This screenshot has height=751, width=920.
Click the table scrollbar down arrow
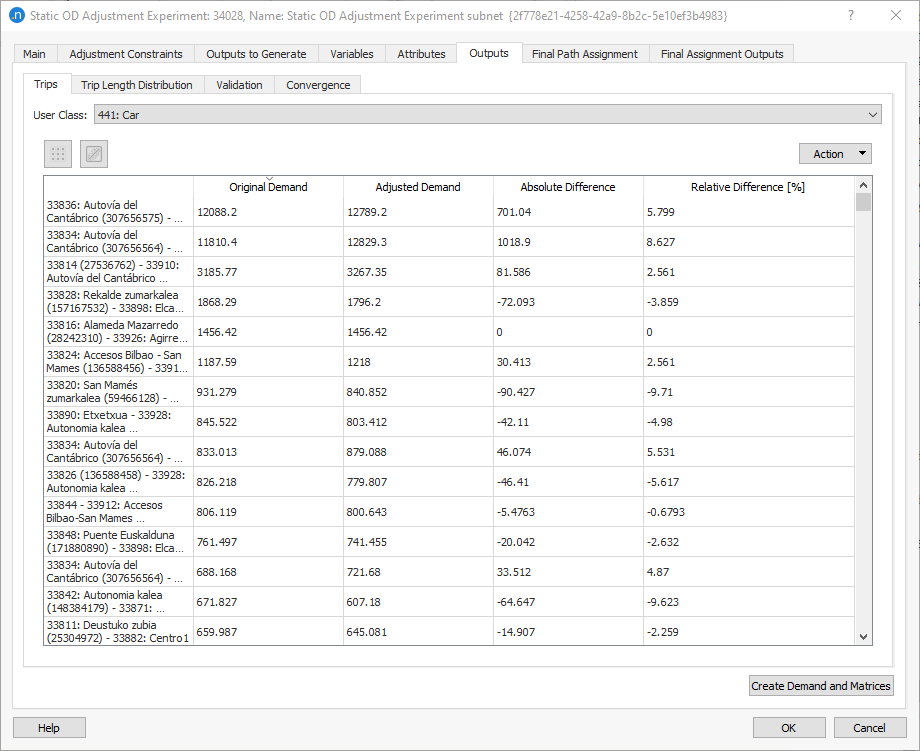pos(863,637)
